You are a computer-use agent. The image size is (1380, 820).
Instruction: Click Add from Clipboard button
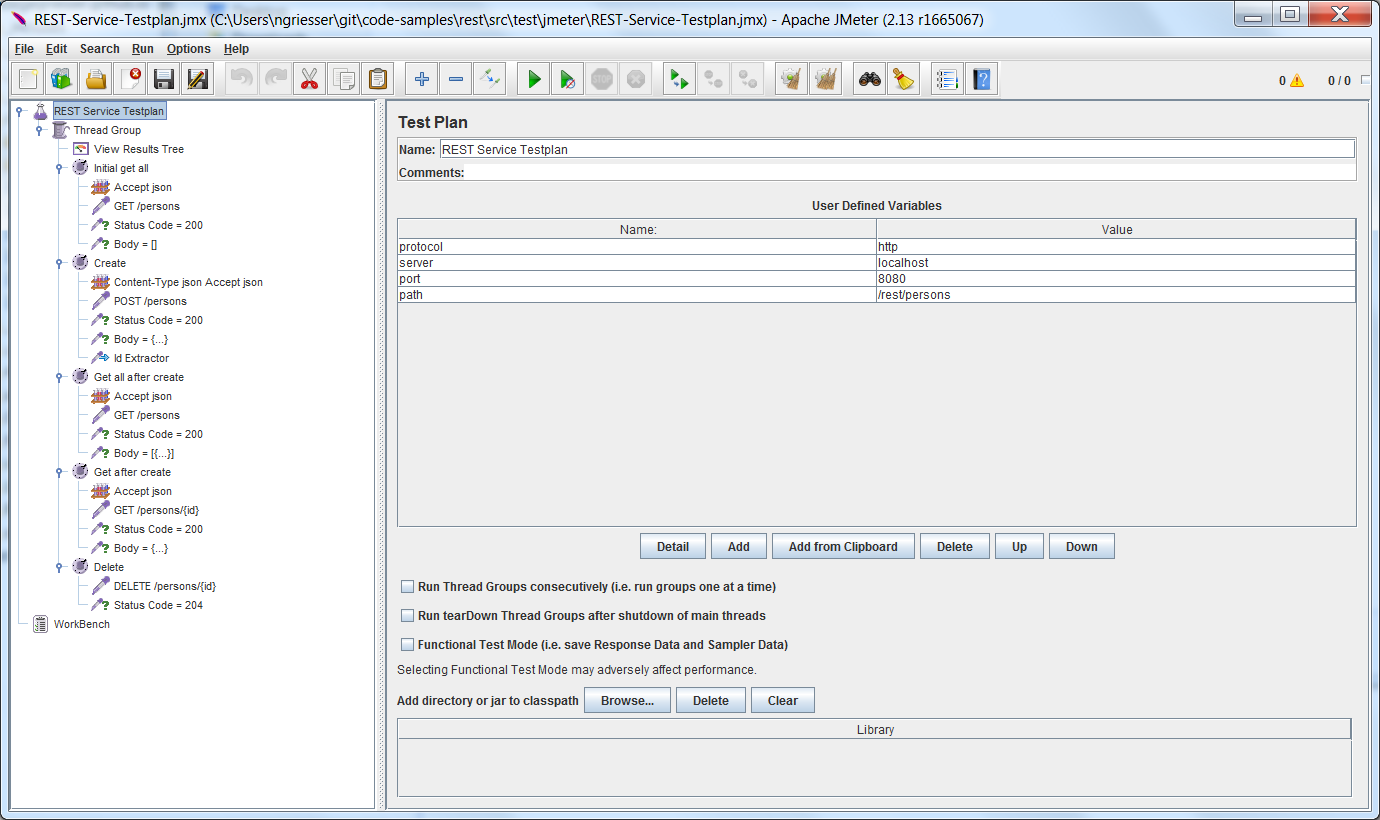843,546
